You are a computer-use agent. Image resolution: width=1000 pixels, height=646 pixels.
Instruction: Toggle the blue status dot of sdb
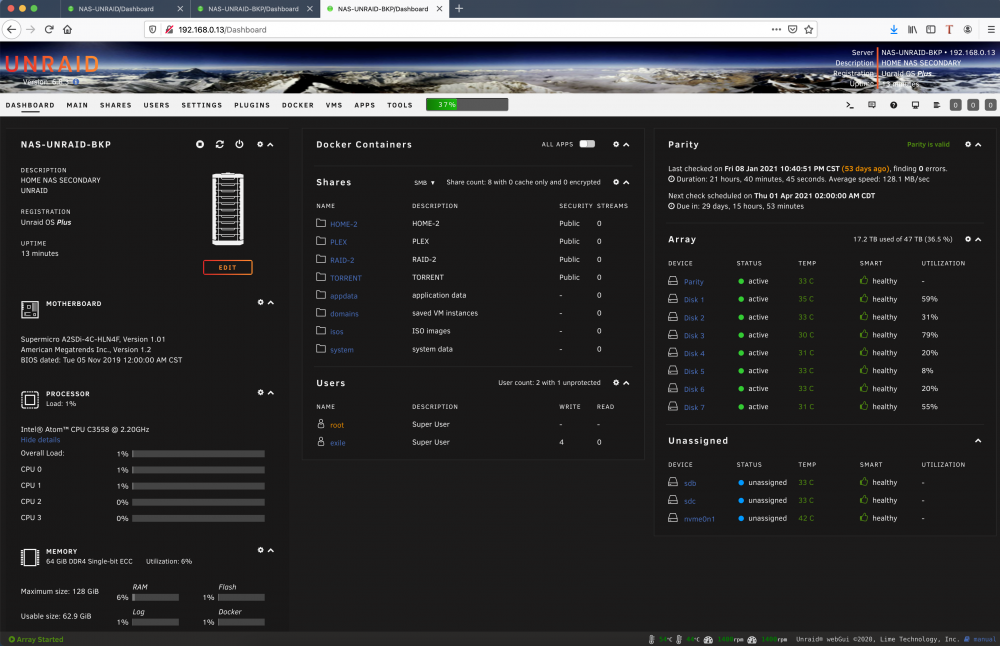741,483
